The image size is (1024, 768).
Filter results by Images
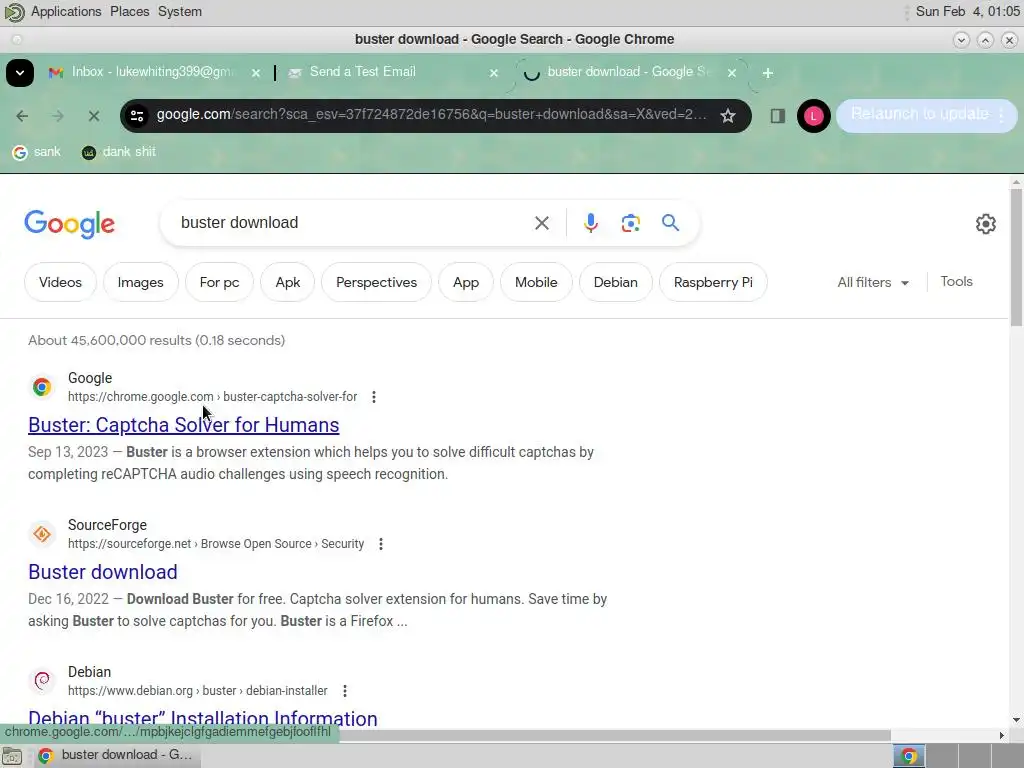pos(140,282)
